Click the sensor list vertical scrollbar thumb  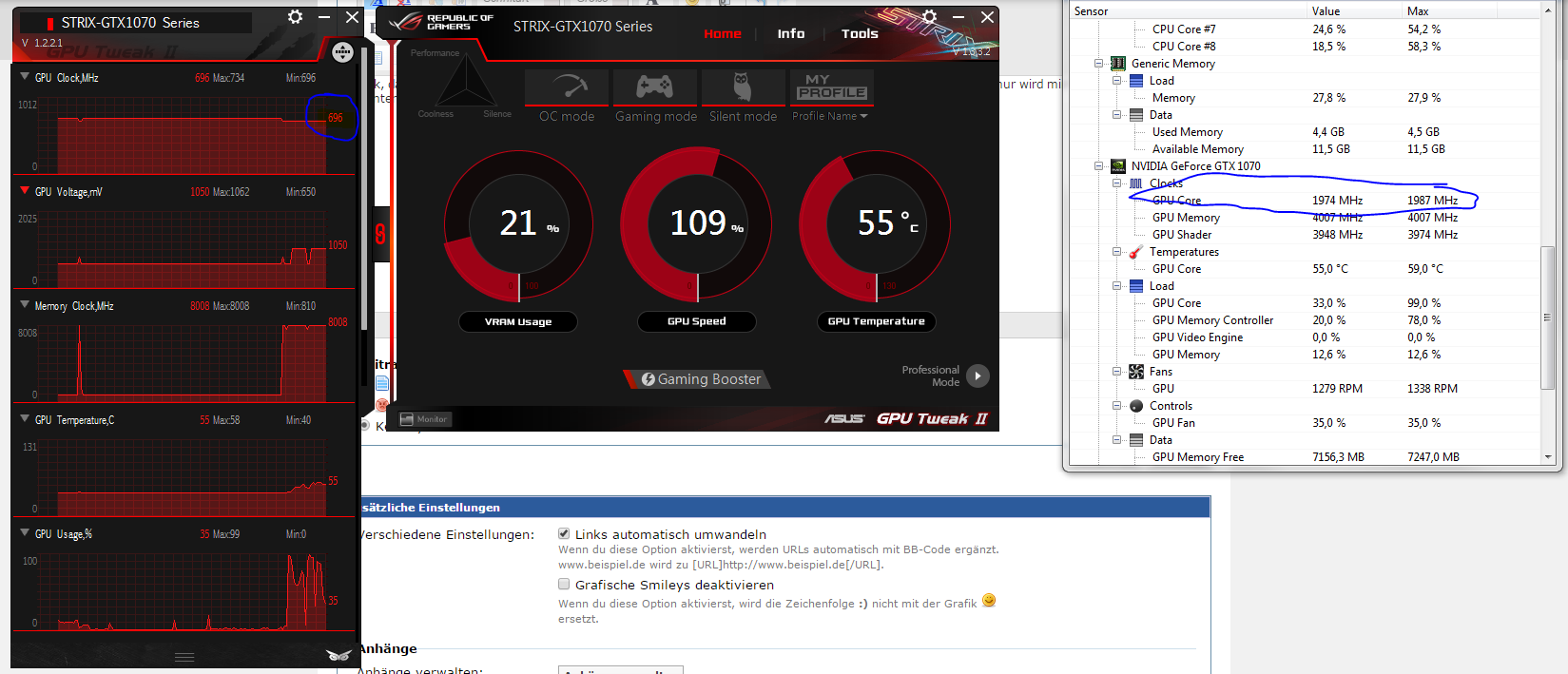pyautogui.click(x=1548, y=318)
